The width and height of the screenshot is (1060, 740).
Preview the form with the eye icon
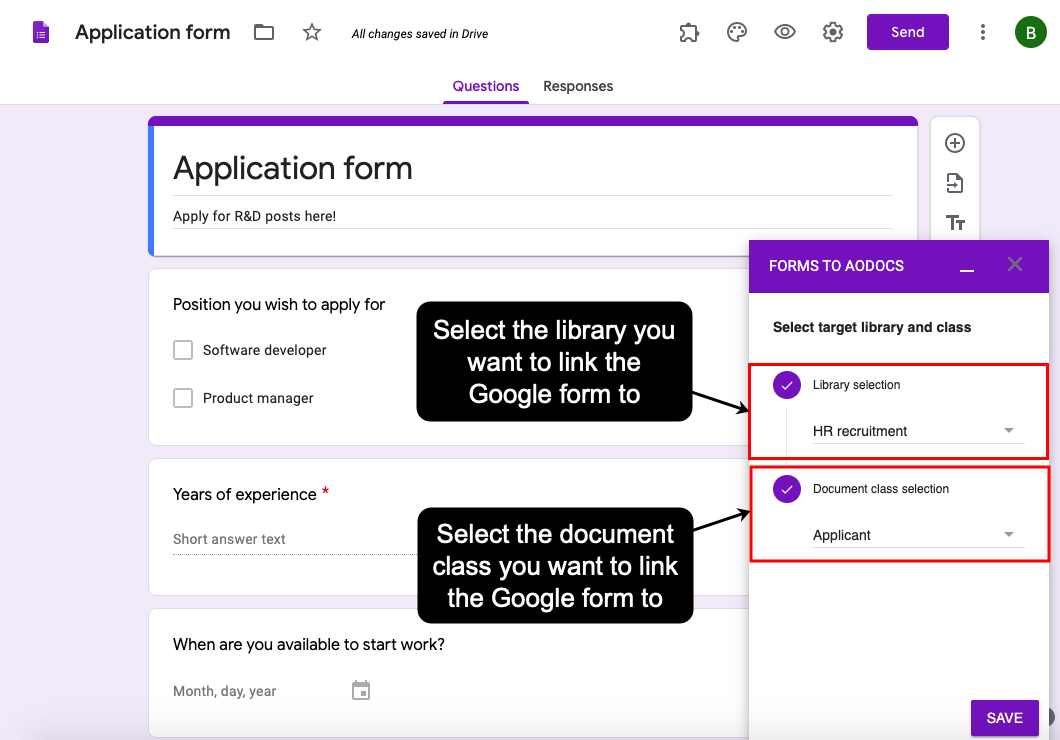(785, 32)
